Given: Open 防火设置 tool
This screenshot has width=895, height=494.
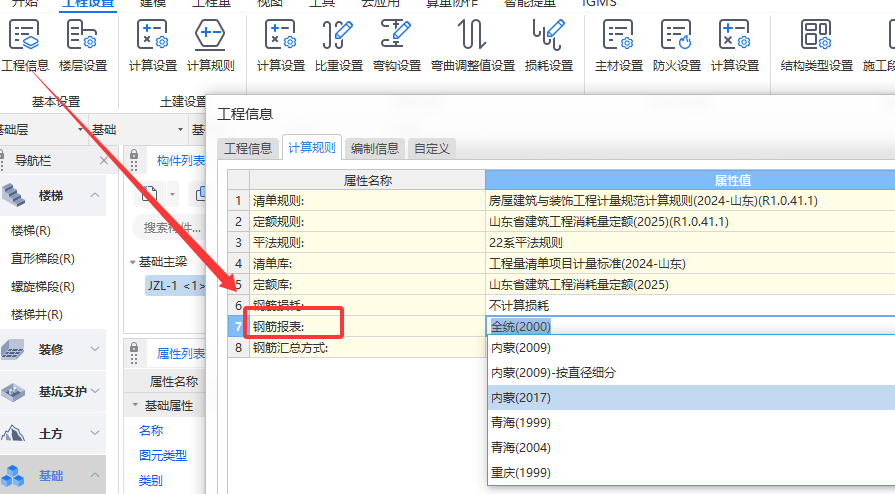Looking at the screenshot, I should coord(677,46).
